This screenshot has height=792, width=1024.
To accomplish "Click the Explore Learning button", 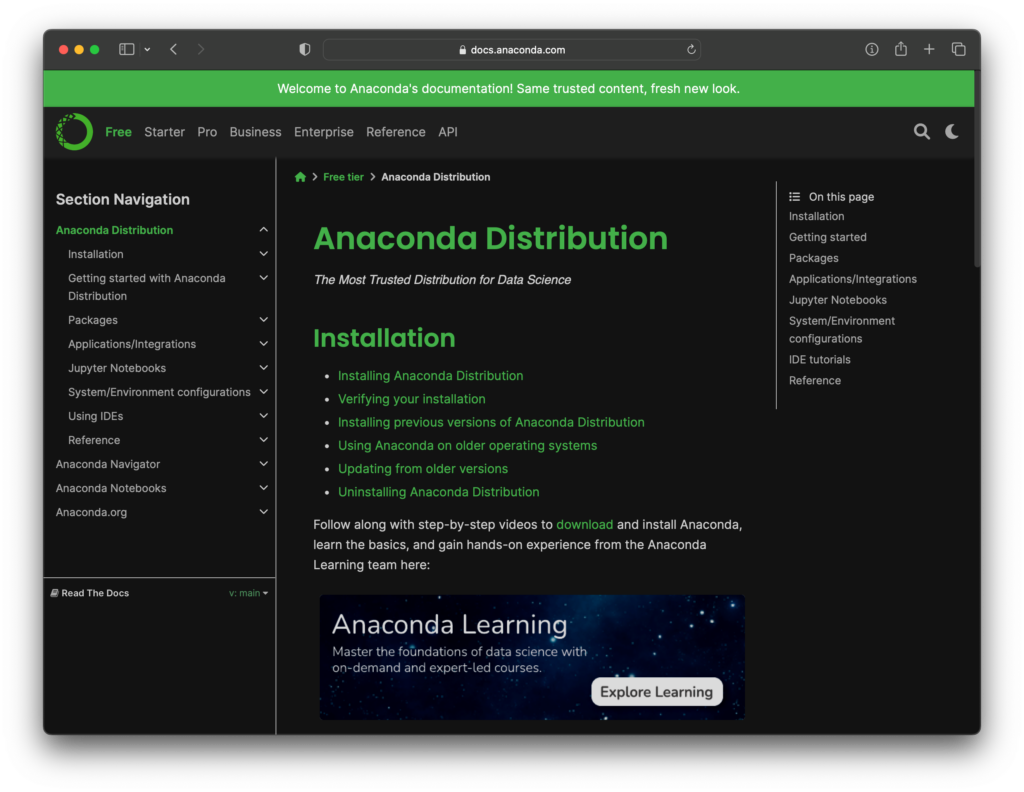I will [x=656, y=692].
